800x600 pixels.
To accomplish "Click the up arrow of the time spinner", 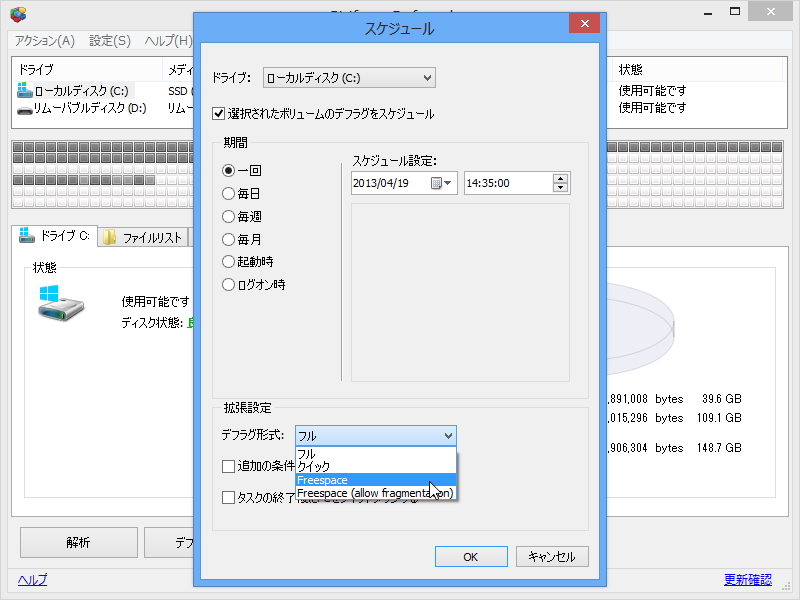I will tap(562, 178).
